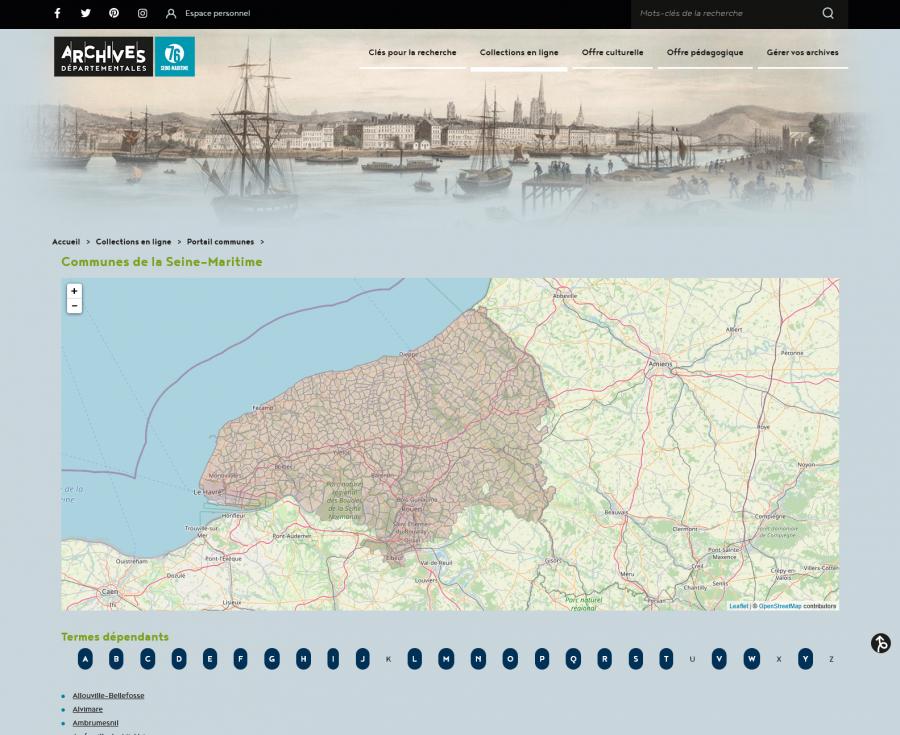Go to Accueil breadcrumb

click(66, 242)
